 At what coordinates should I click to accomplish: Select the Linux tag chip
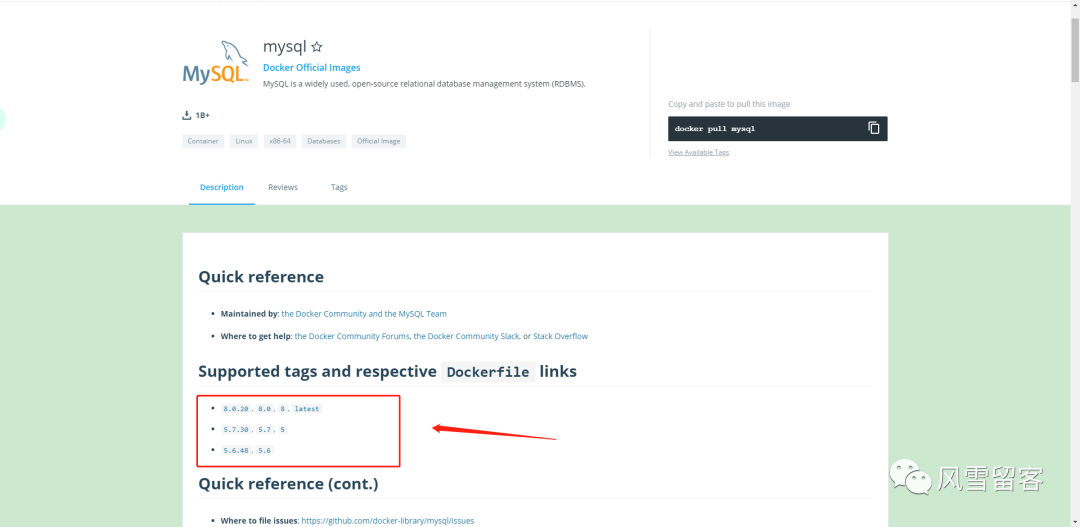244,141
